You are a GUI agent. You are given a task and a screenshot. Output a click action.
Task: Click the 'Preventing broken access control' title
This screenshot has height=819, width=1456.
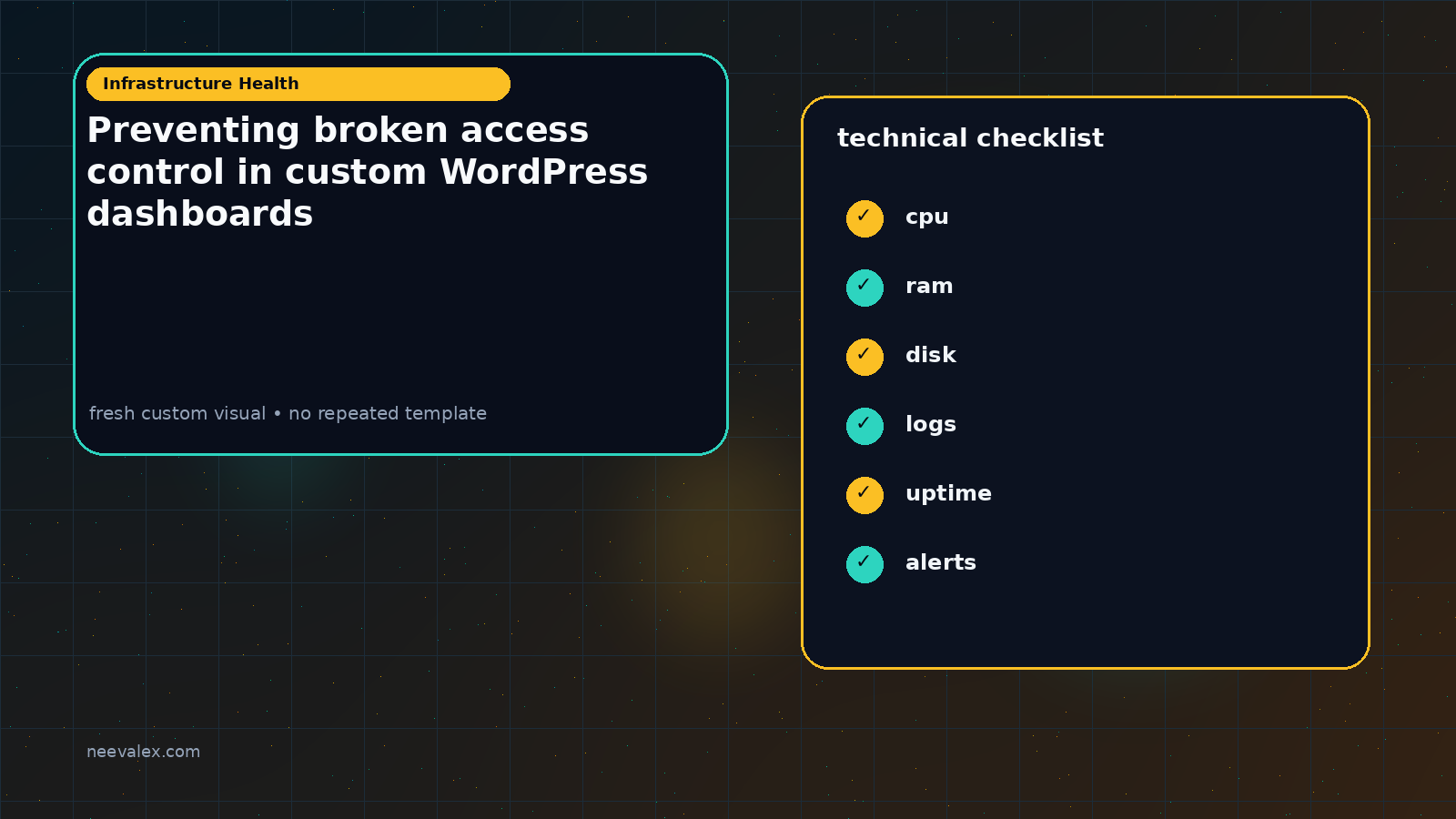point(368,172)
